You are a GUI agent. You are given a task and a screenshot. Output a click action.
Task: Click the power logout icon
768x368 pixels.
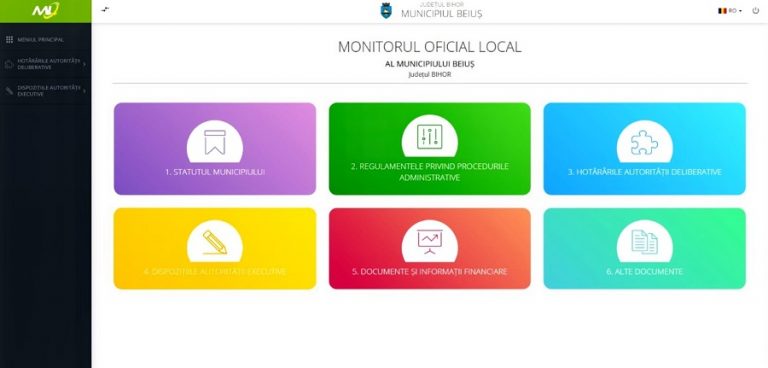[755, 10]
